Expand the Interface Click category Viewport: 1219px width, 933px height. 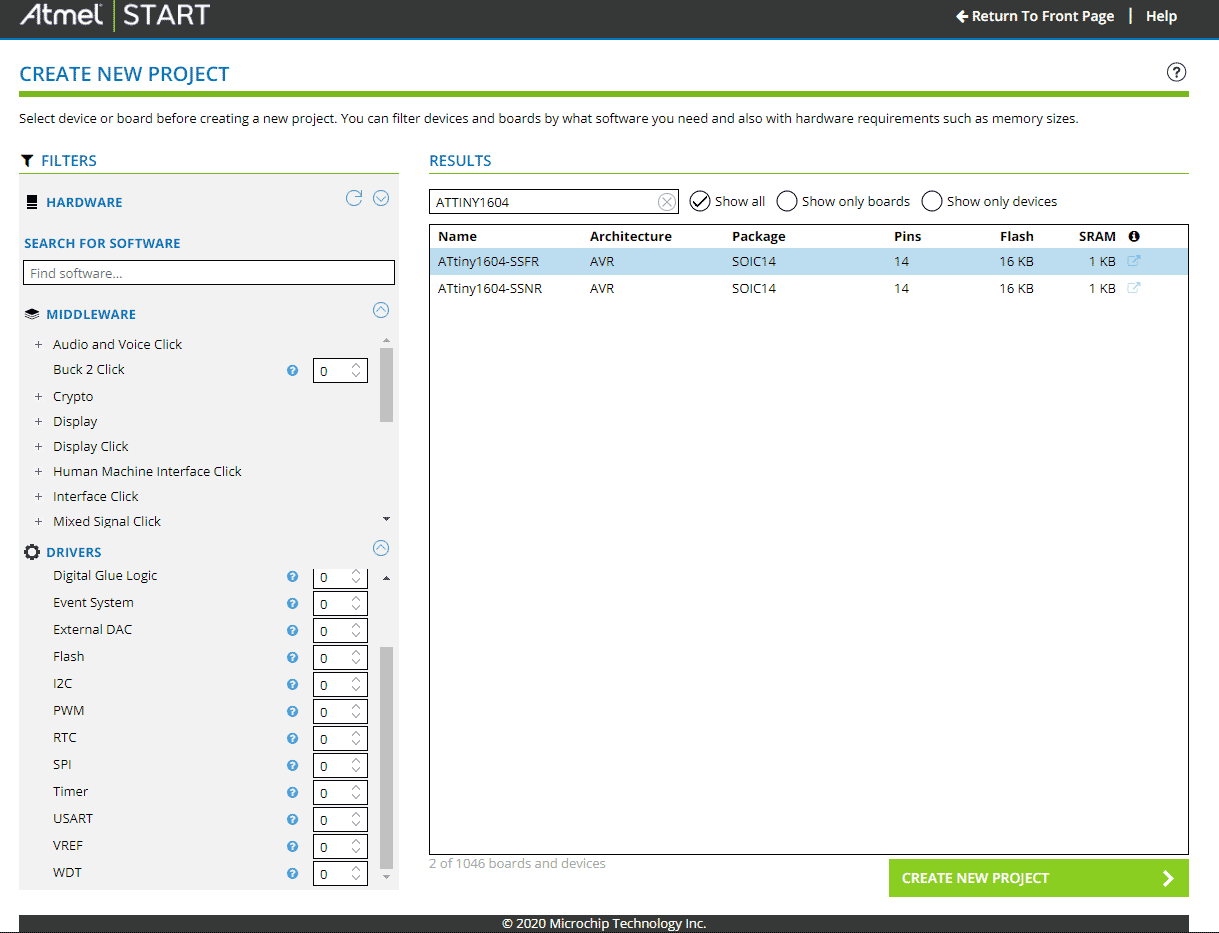coord(39,497)
